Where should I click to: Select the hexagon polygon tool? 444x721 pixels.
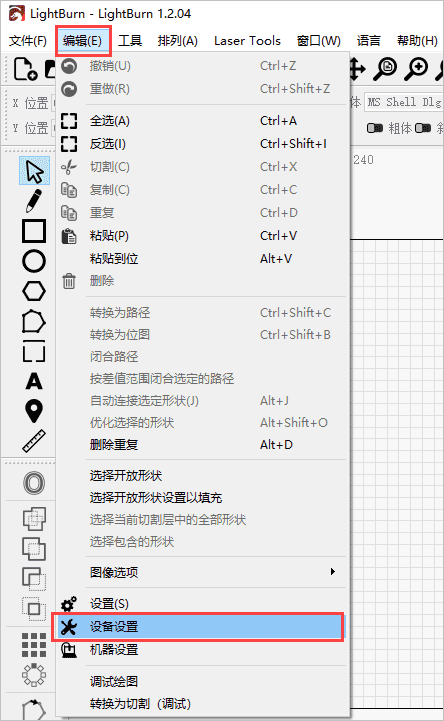click(34, 291)
